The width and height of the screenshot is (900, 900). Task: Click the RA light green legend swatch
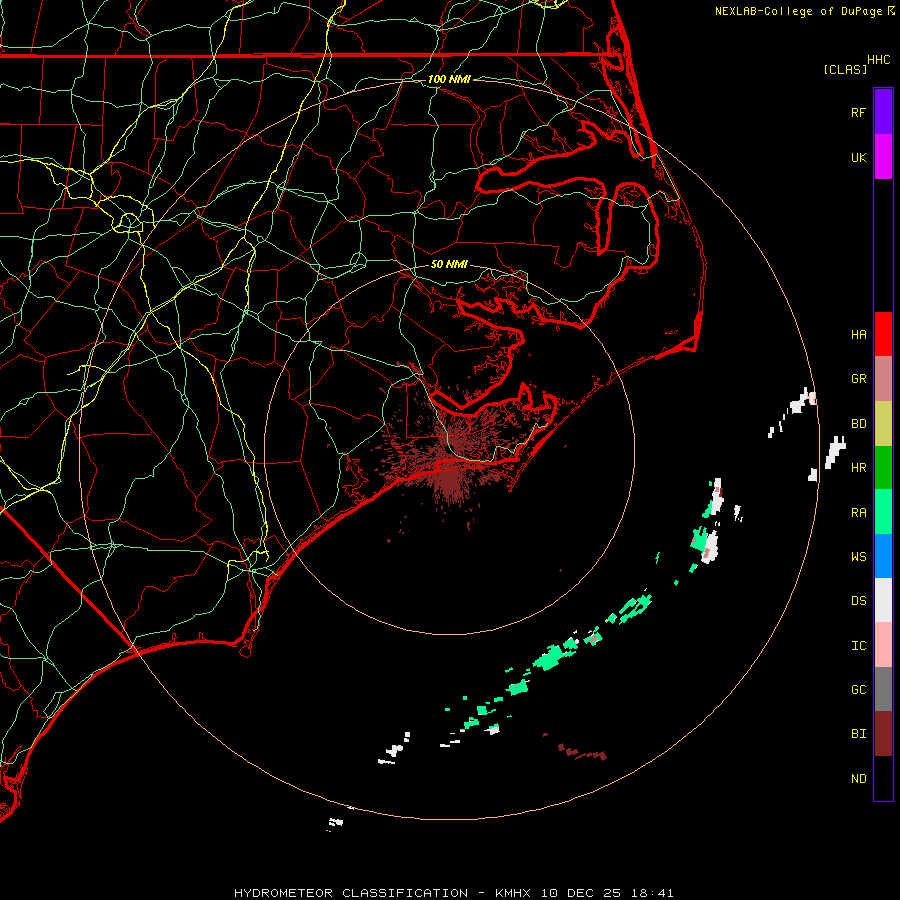[x=883, y=512]
